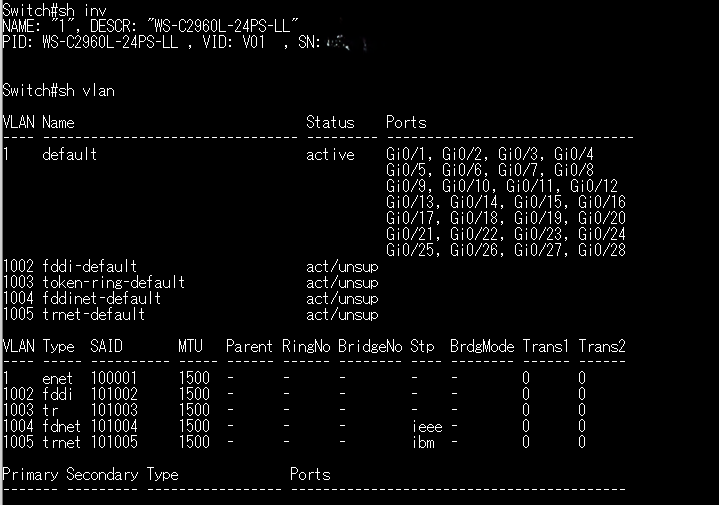The image size is (719, 505).
Task: Click the BrdgMode column header
Action: 482,347
